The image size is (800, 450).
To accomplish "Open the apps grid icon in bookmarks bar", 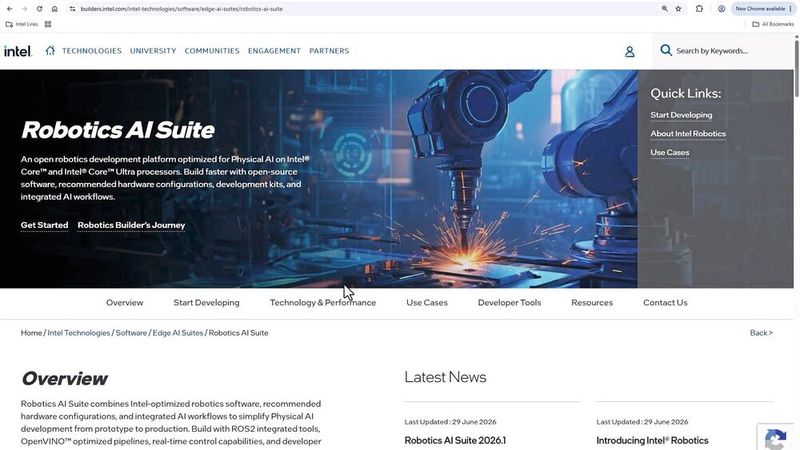I will [48, 24].
